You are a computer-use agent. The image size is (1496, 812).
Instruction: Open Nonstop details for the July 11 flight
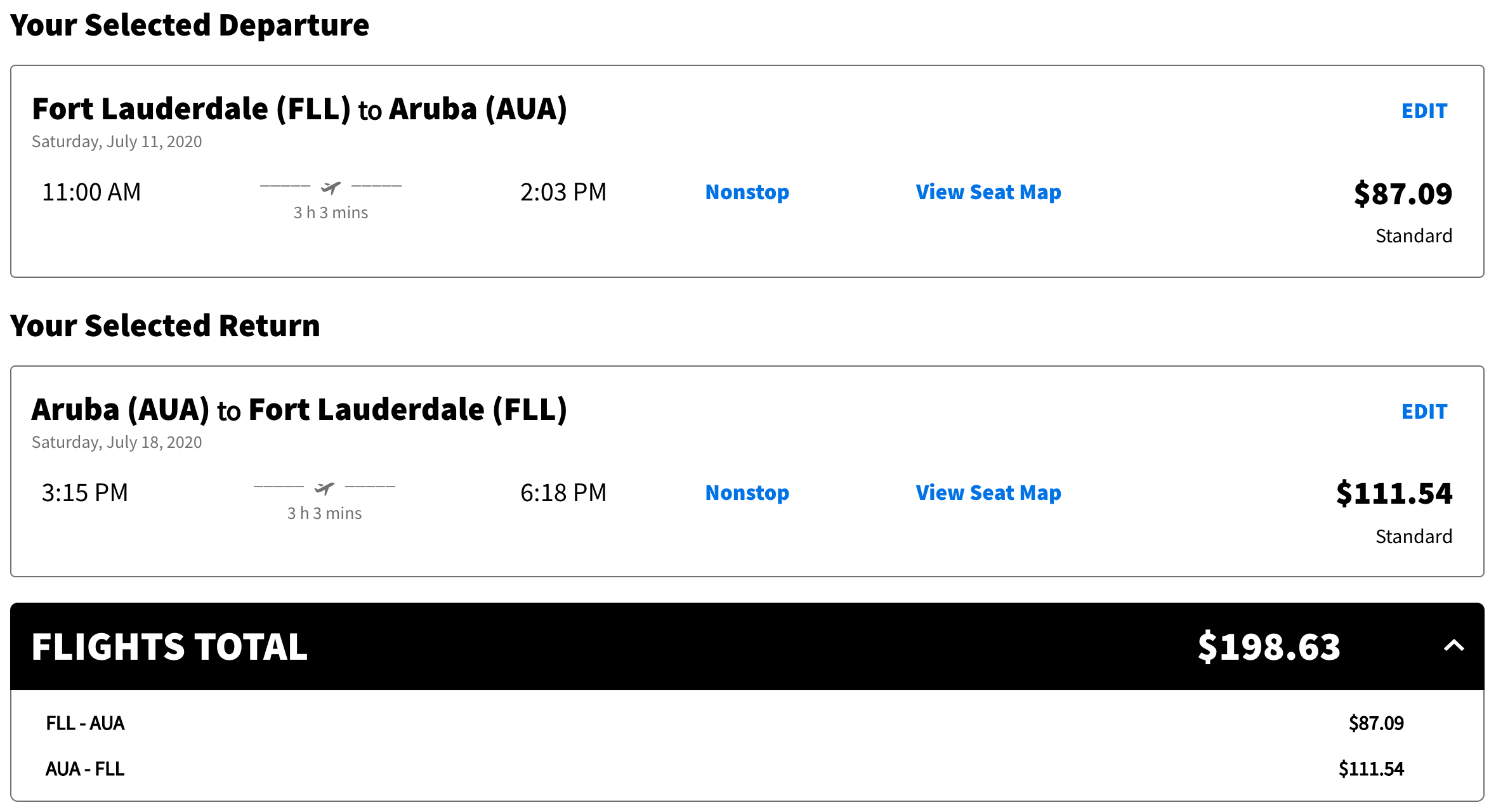point(747,192)
